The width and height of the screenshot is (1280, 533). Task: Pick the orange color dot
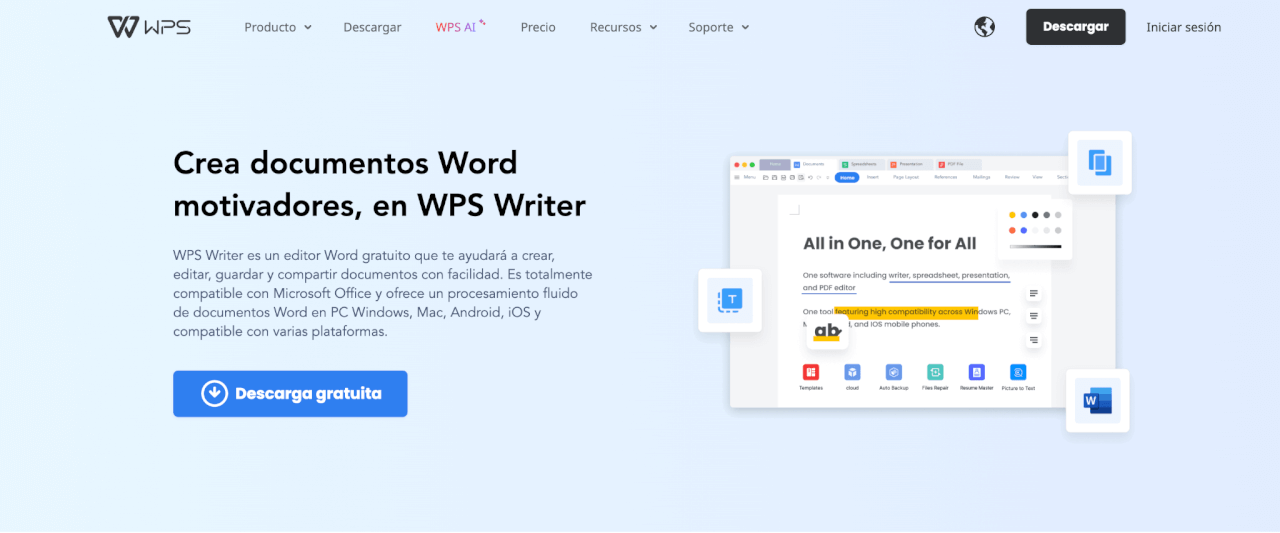coord(1012,230)
